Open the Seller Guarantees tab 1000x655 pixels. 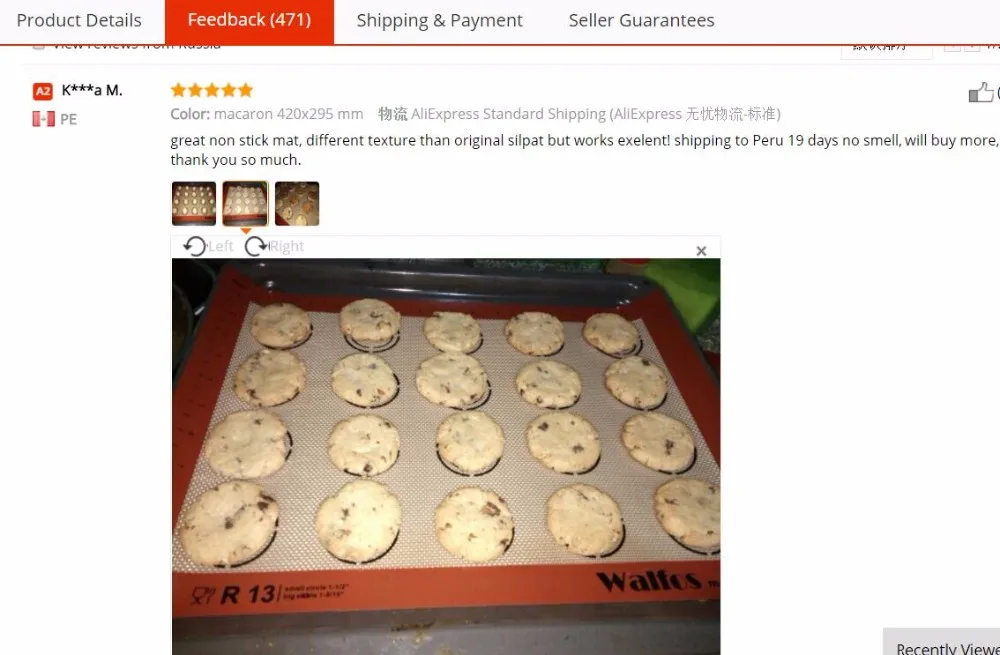tap(642, 20)
